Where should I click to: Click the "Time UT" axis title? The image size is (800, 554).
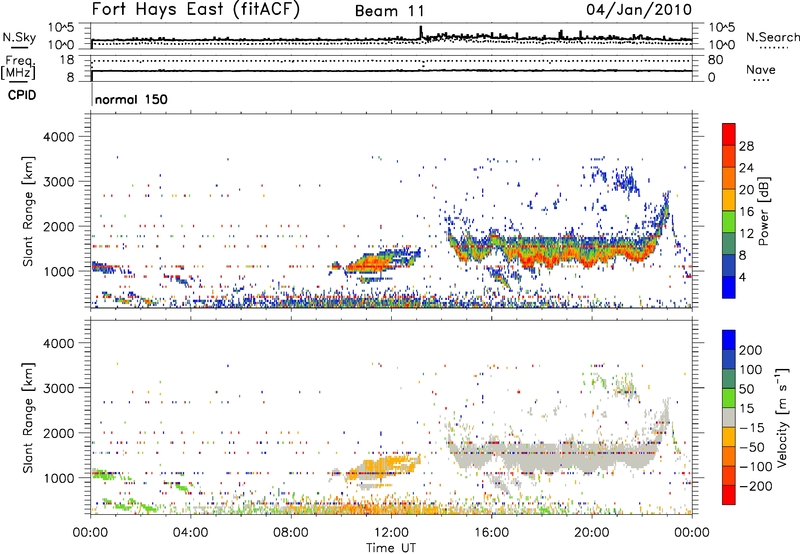[x=391, y=548]
